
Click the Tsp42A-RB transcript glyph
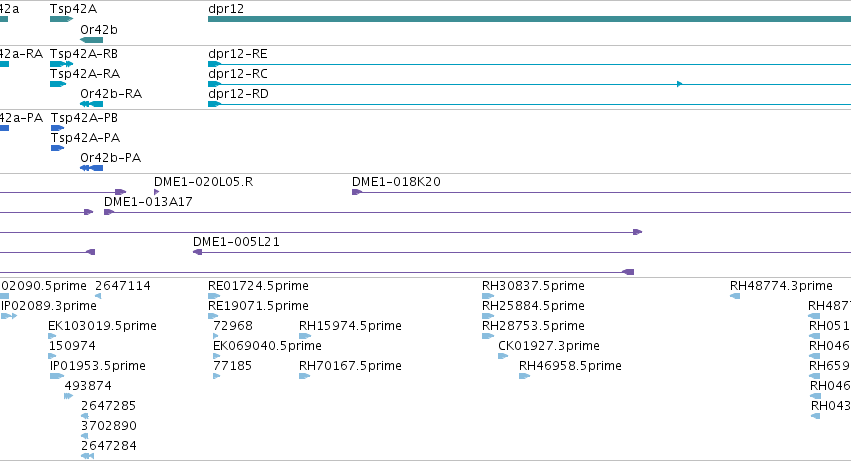(61, 64)
